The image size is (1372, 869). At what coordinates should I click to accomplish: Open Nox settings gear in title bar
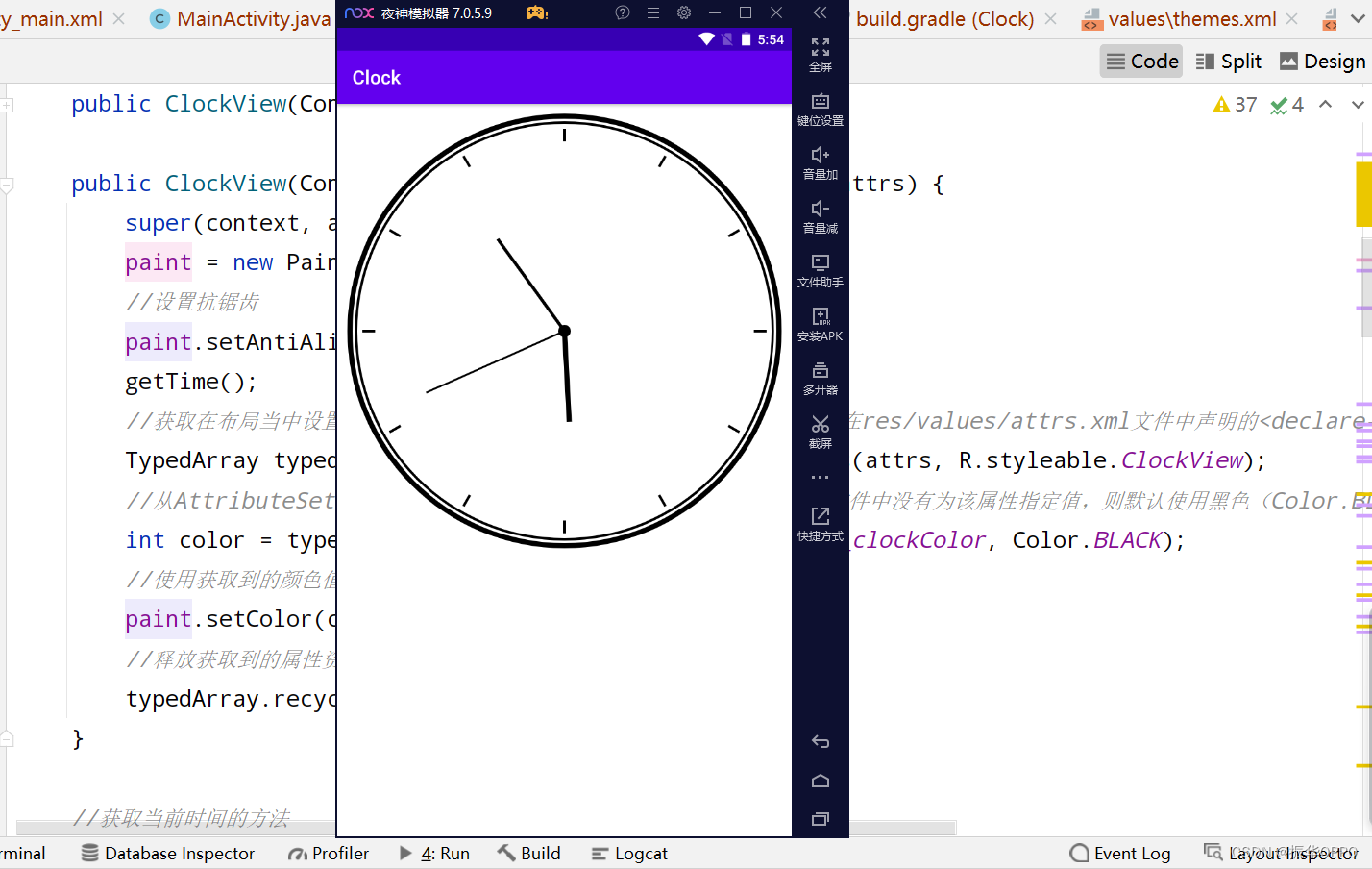[684, 12]
